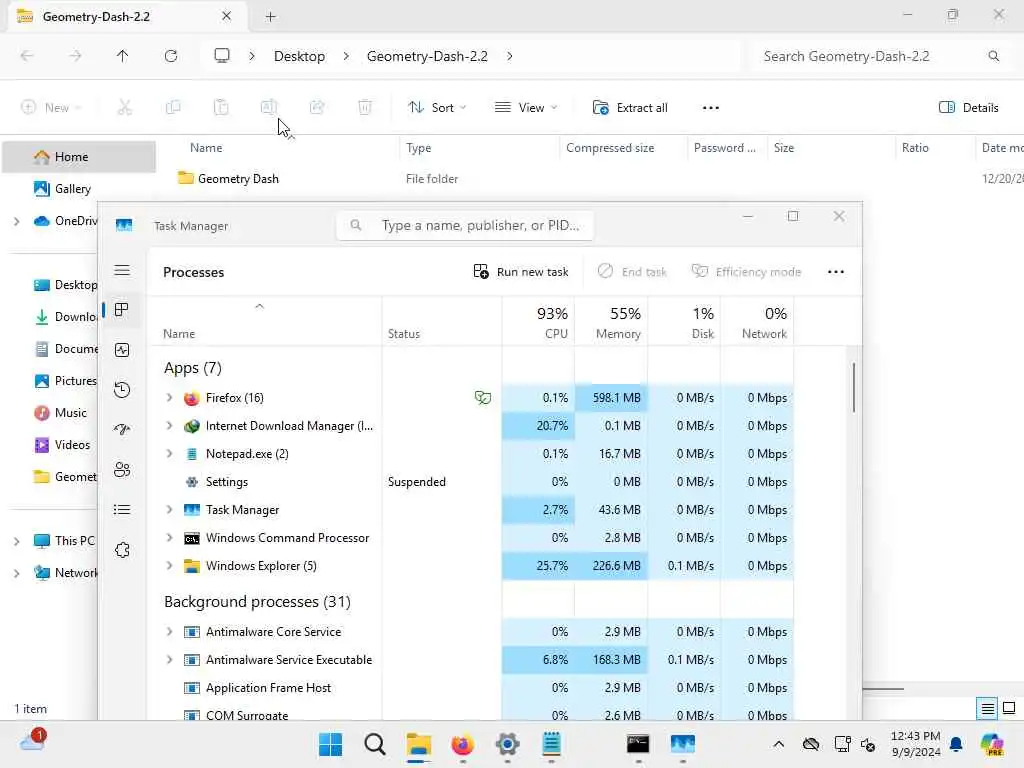Open Task Manager hamburger navigation menu
Image resolution: width=1024 pixels, height=768 pixels.
click(122, 270)
